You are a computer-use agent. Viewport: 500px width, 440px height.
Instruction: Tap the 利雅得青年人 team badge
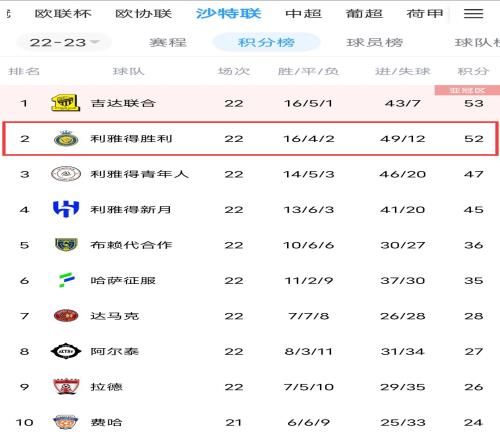[x=66, y=174]
